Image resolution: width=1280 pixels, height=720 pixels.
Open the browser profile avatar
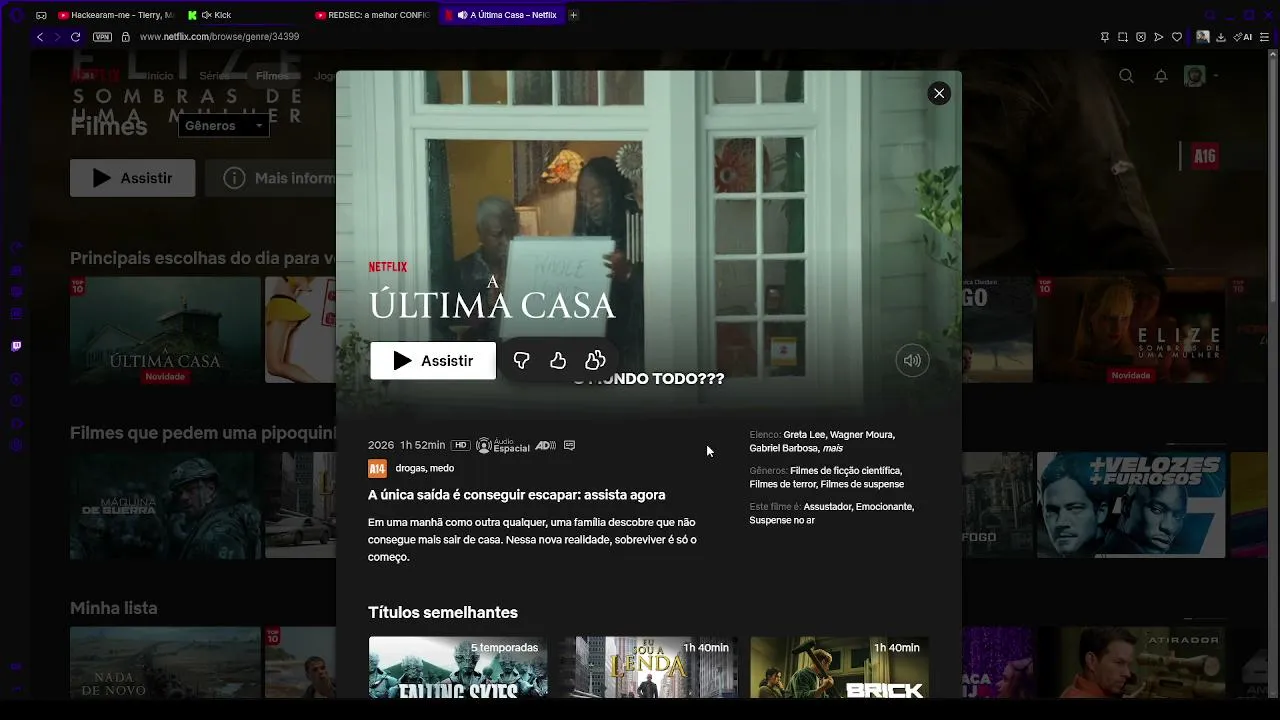(1203, 37)
